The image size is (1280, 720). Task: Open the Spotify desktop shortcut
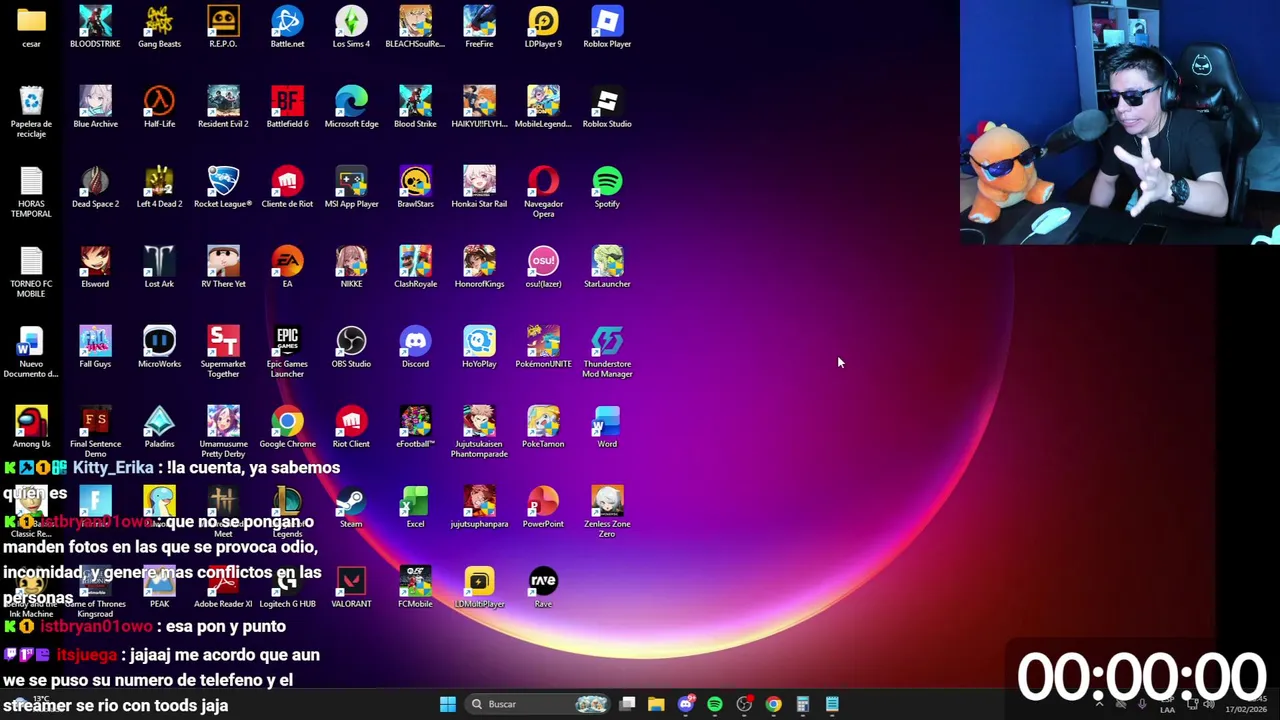tap(607, 187)
